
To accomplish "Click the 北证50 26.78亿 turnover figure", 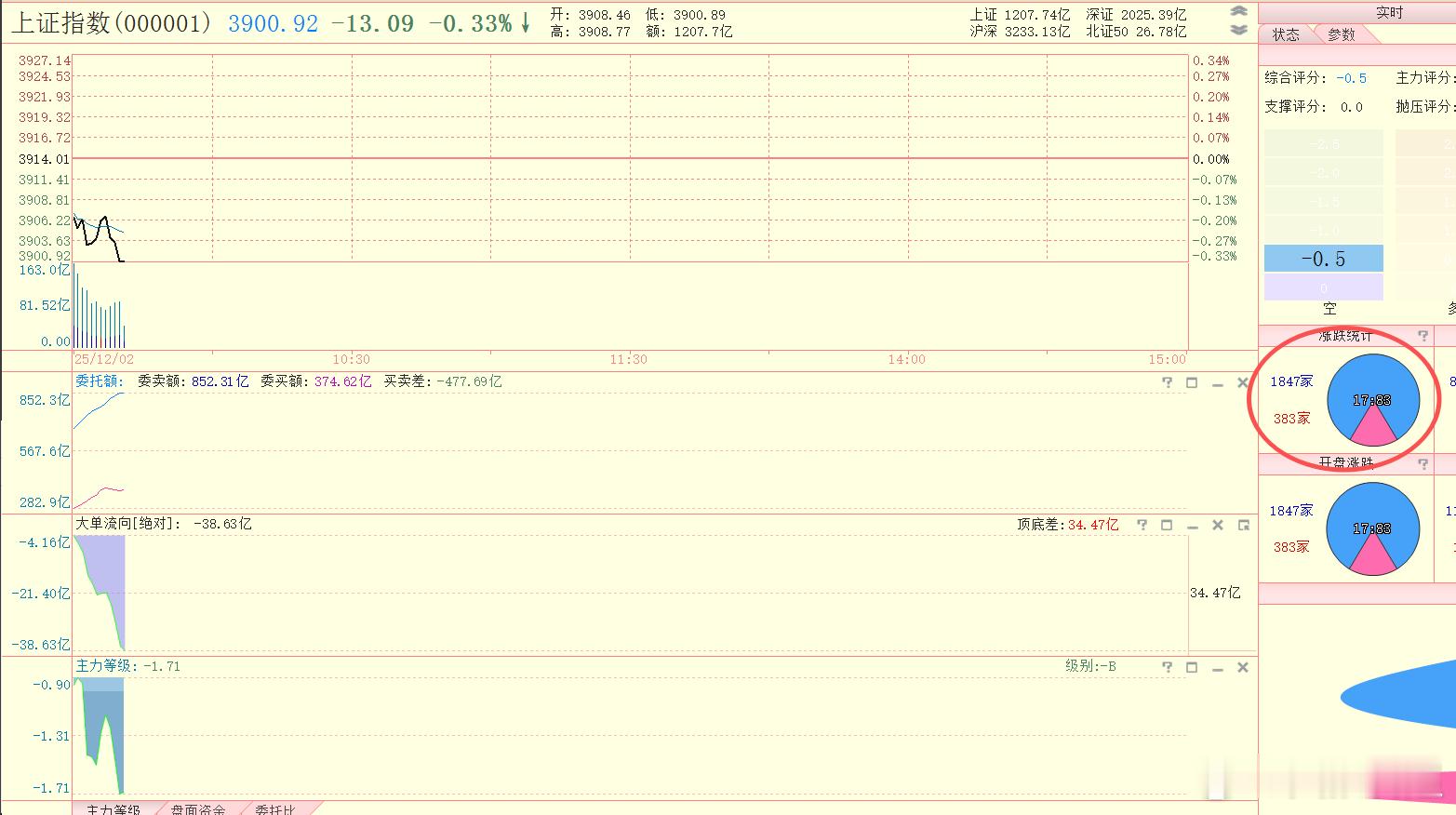I will coord(1136,32).
